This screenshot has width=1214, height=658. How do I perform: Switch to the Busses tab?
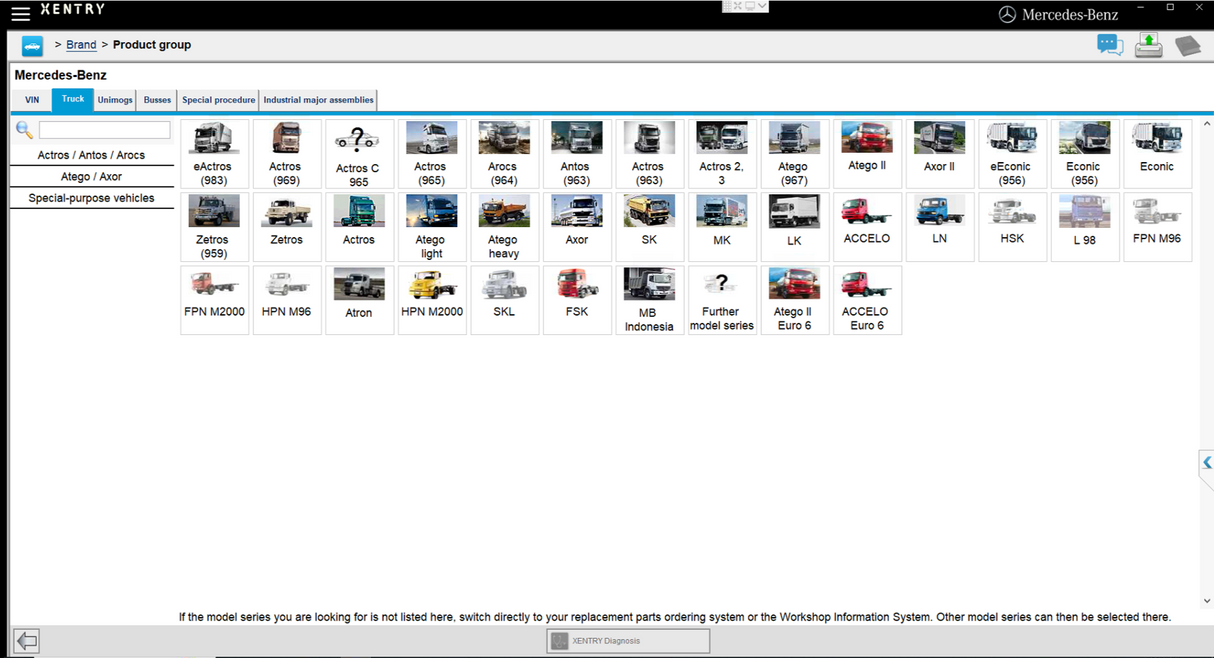pyautogui.click(x=157, y=100)
